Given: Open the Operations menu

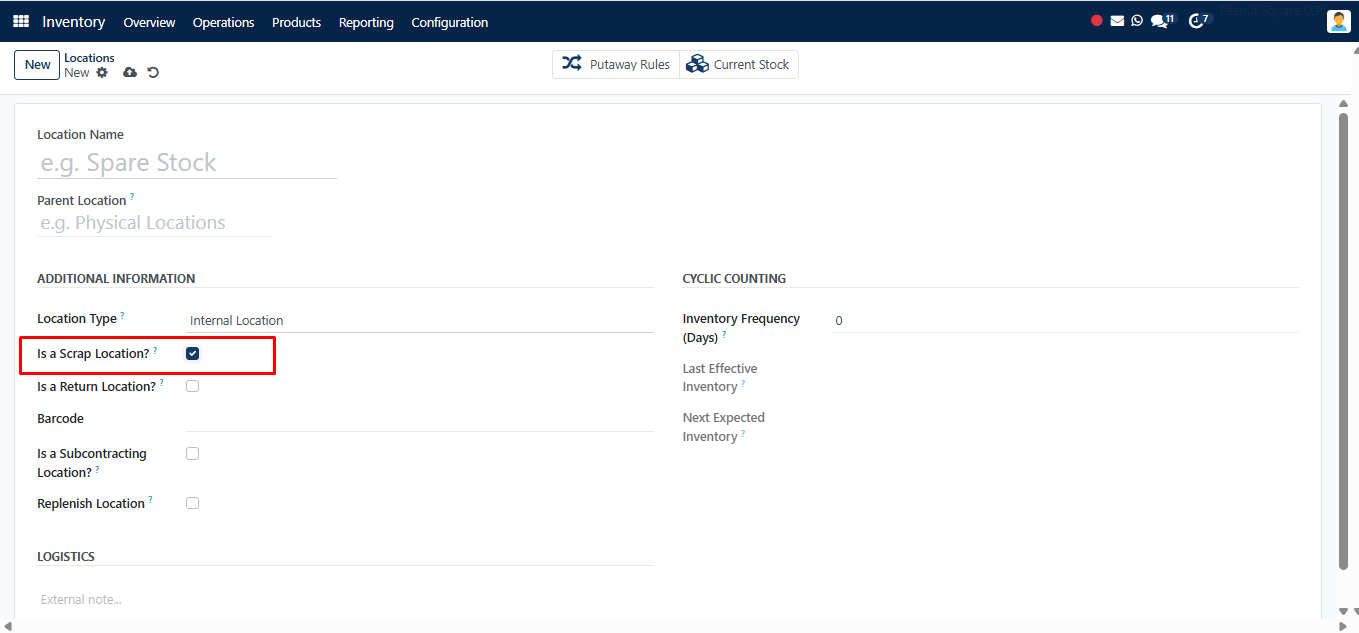Looking at the screenshot, I should (x=224, y=22).
